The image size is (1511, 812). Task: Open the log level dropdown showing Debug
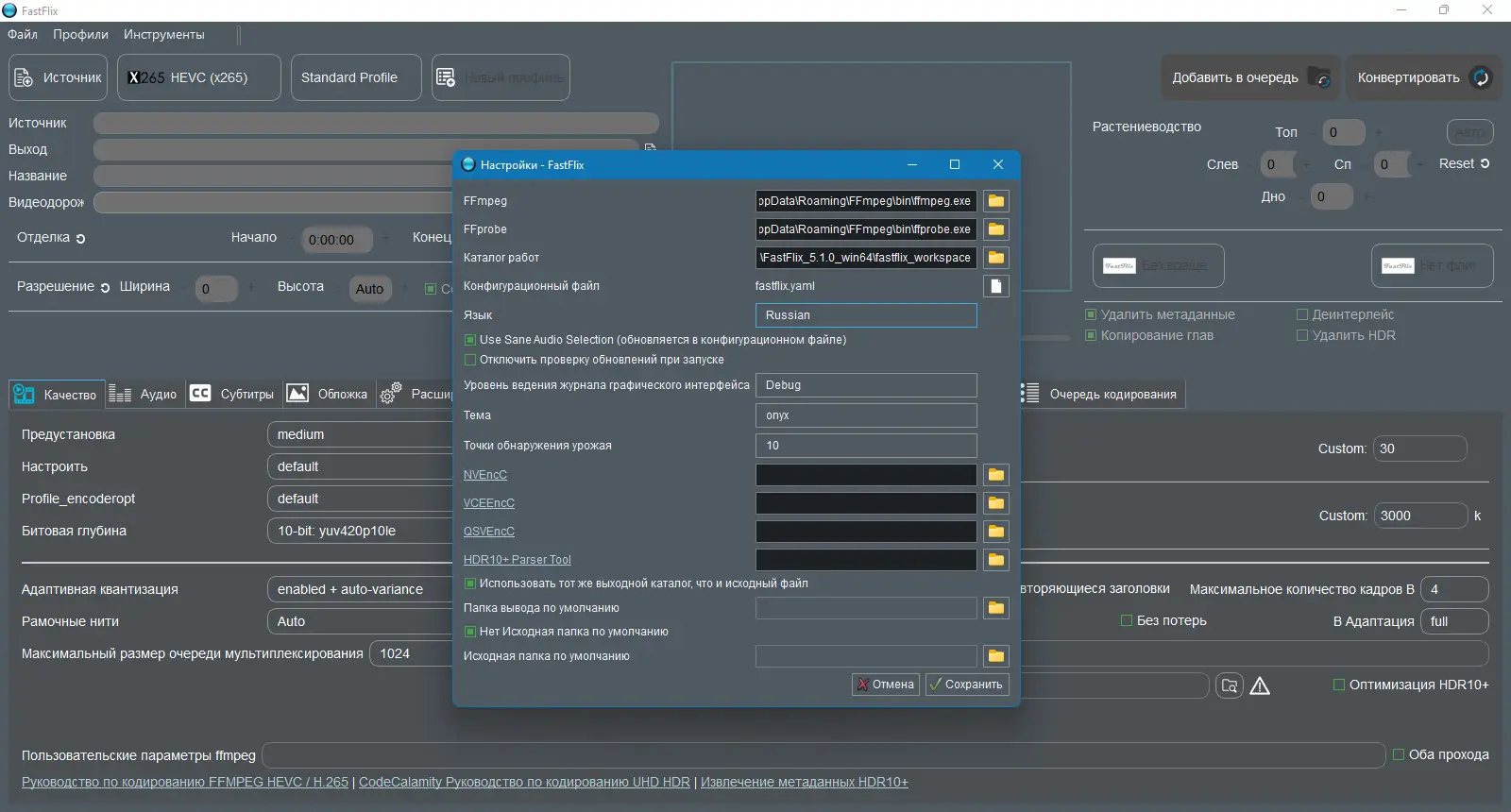tap(866, 385)
